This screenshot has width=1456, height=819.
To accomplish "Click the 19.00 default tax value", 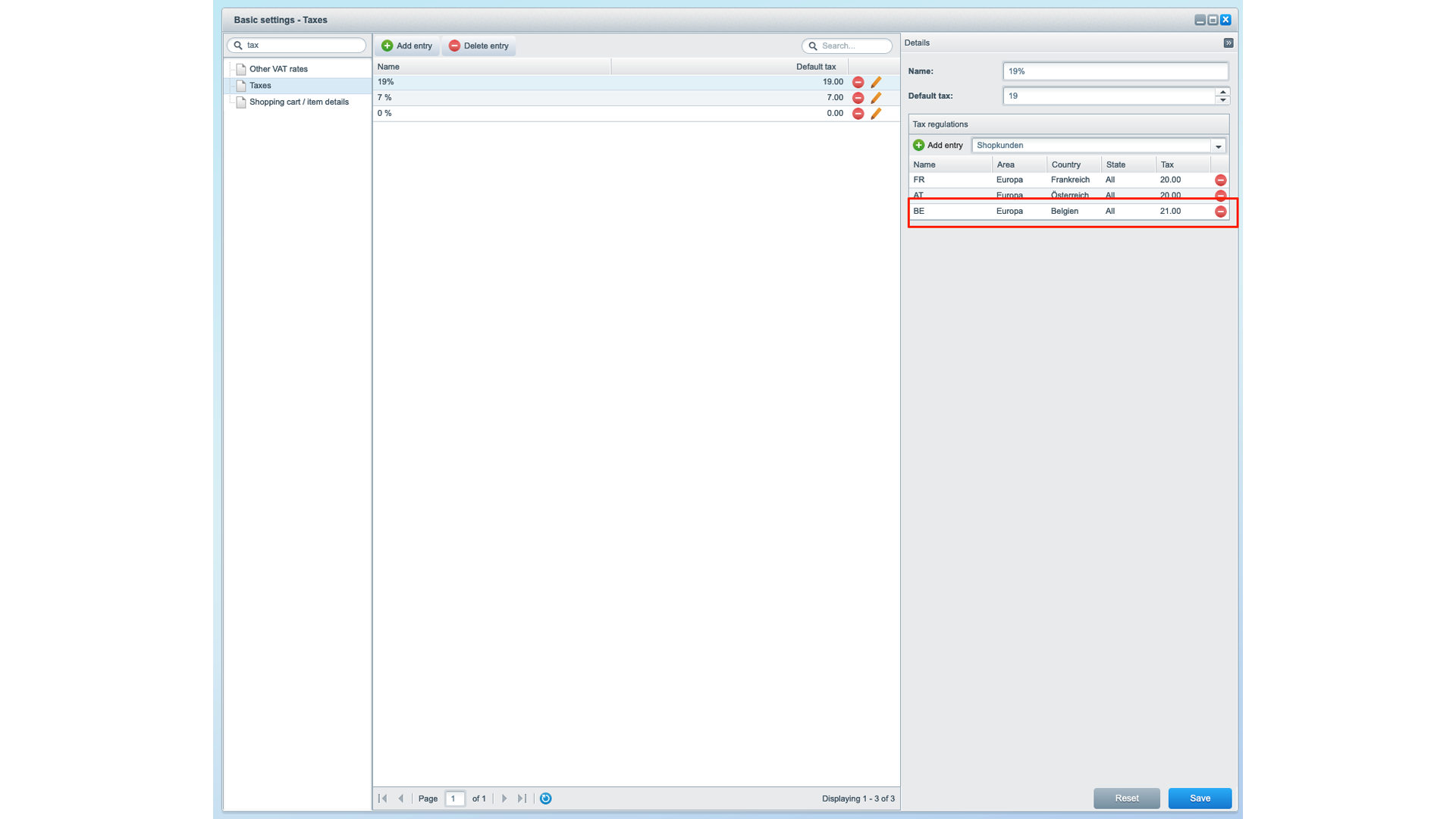I will (x=833, y=82).
